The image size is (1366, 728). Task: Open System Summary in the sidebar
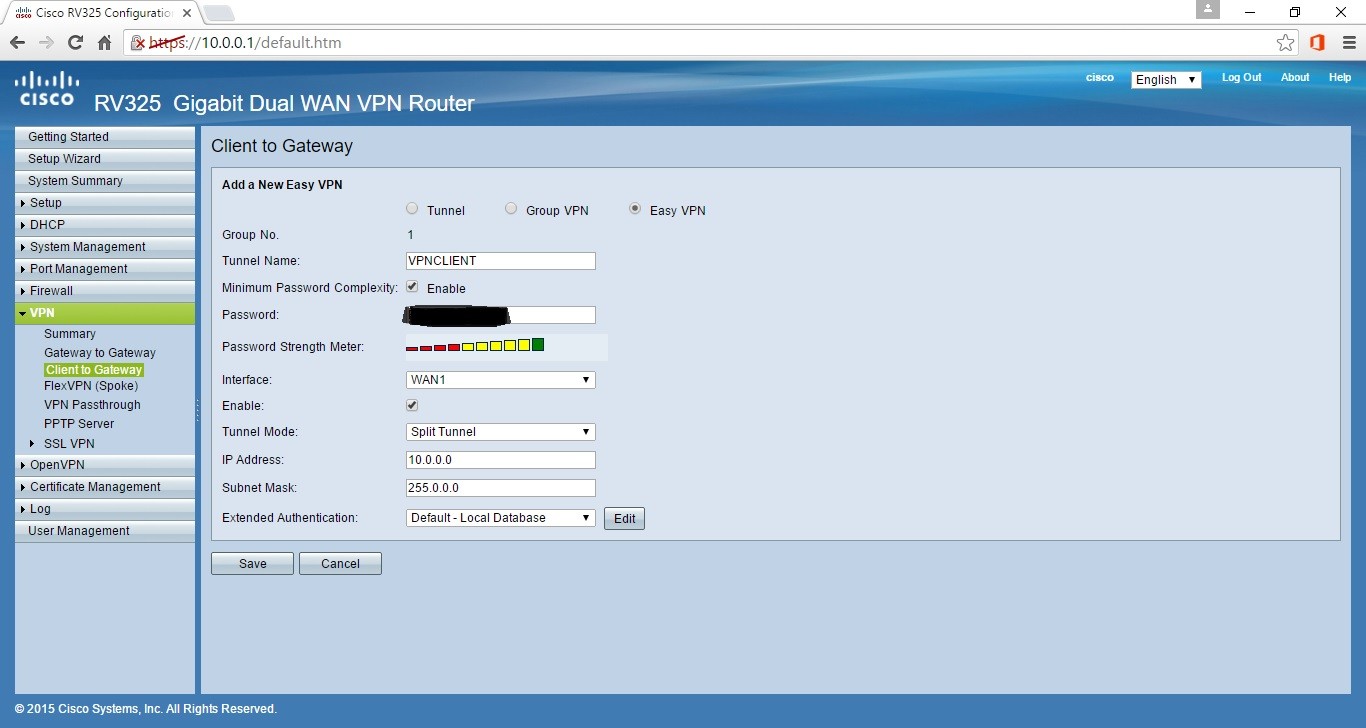105,181
